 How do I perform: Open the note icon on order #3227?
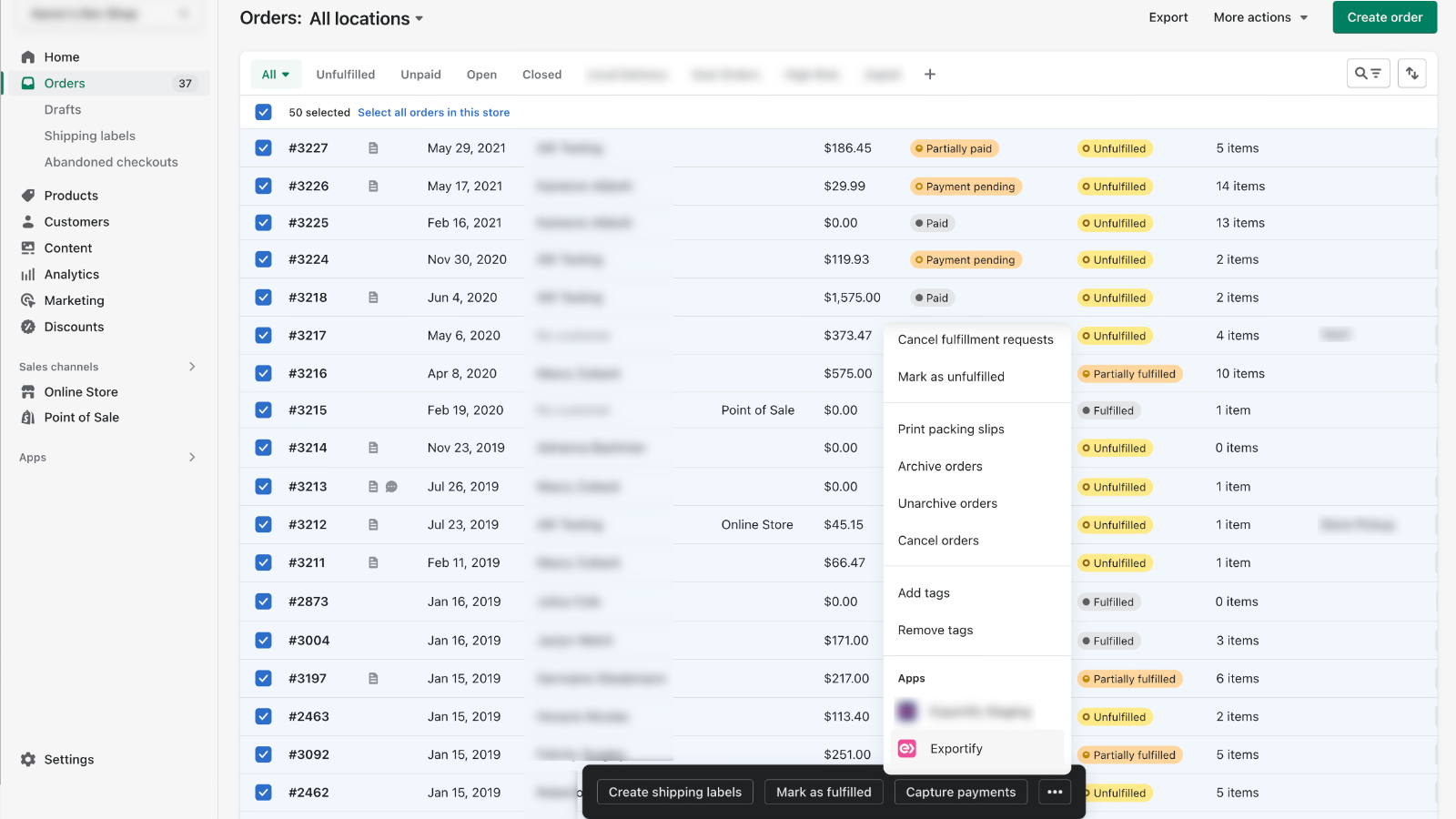tap(373, 147)
